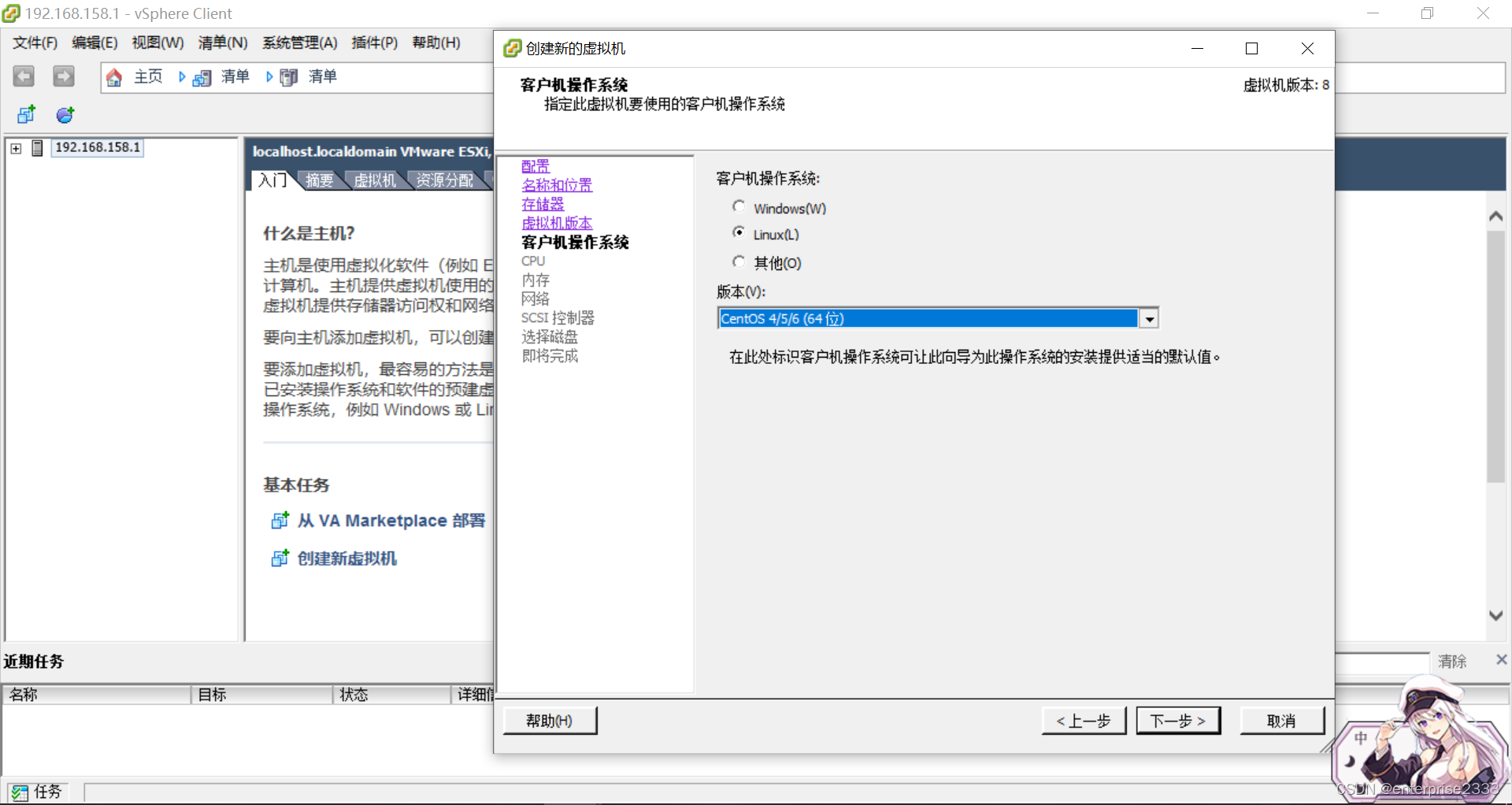Go to the 名称和位置 wizard step link
Image resolution: width=1512 pixels, height=805 pixels.
[557, 185]
